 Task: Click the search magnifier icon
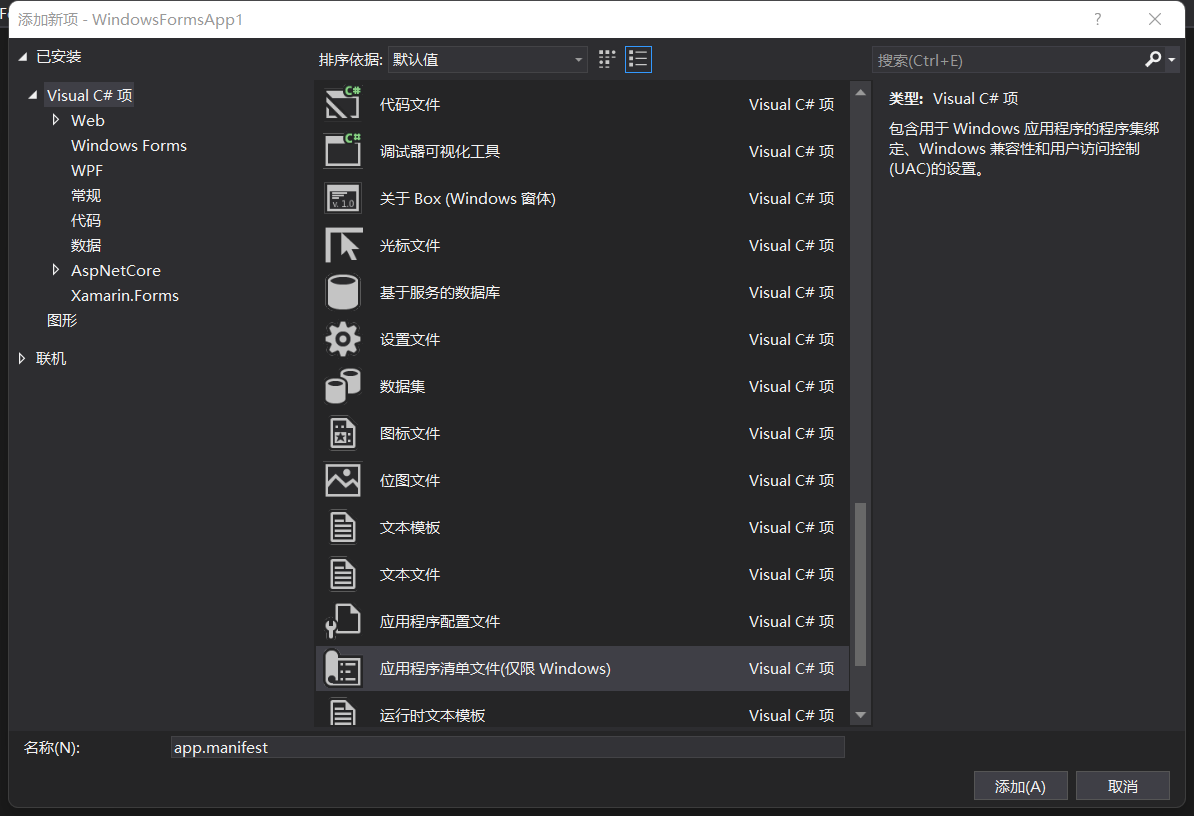[1153, 59]
